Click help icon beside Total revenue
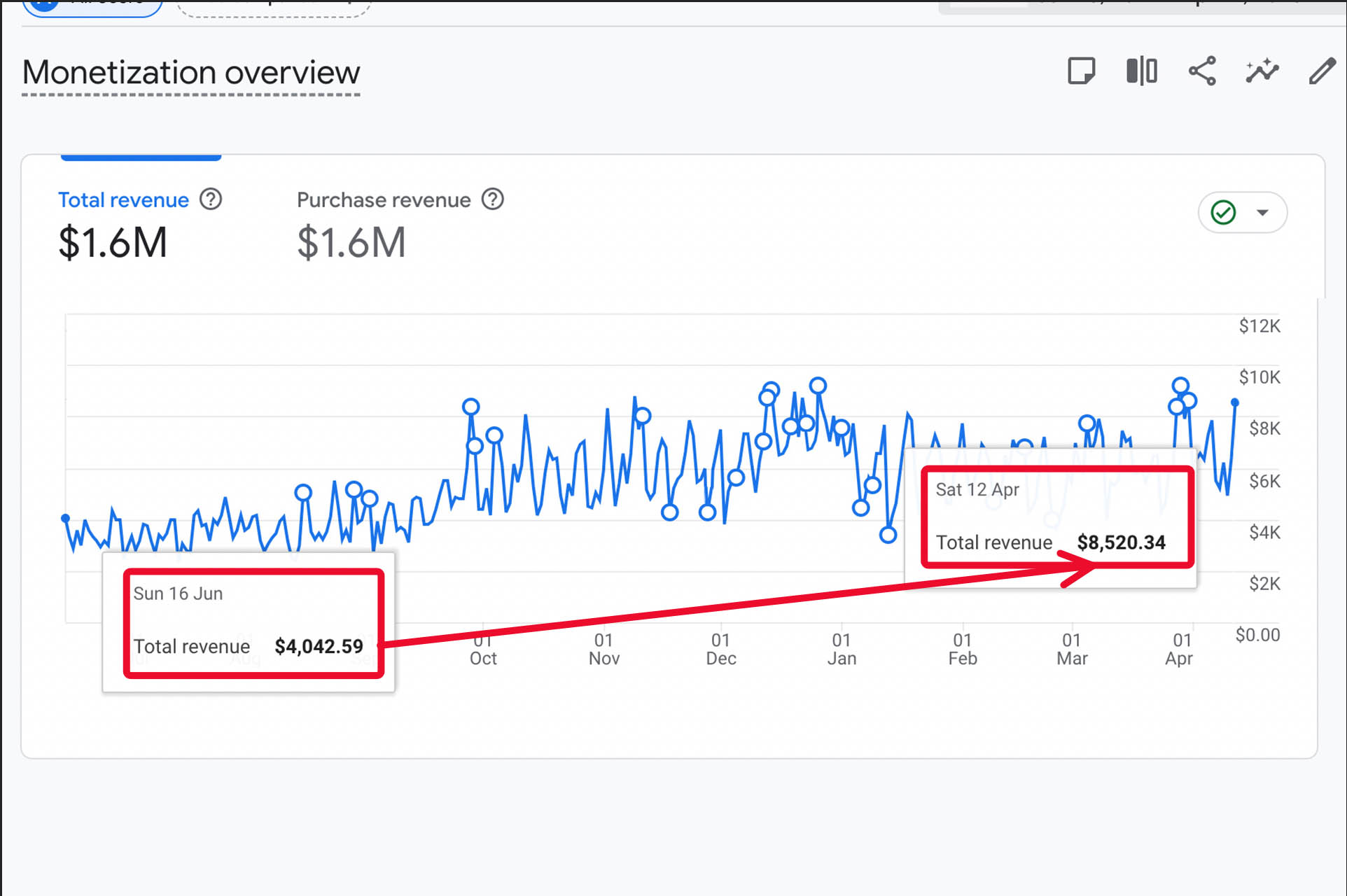The height and width of the screenshot is (896, 1347). pos(211,199)
